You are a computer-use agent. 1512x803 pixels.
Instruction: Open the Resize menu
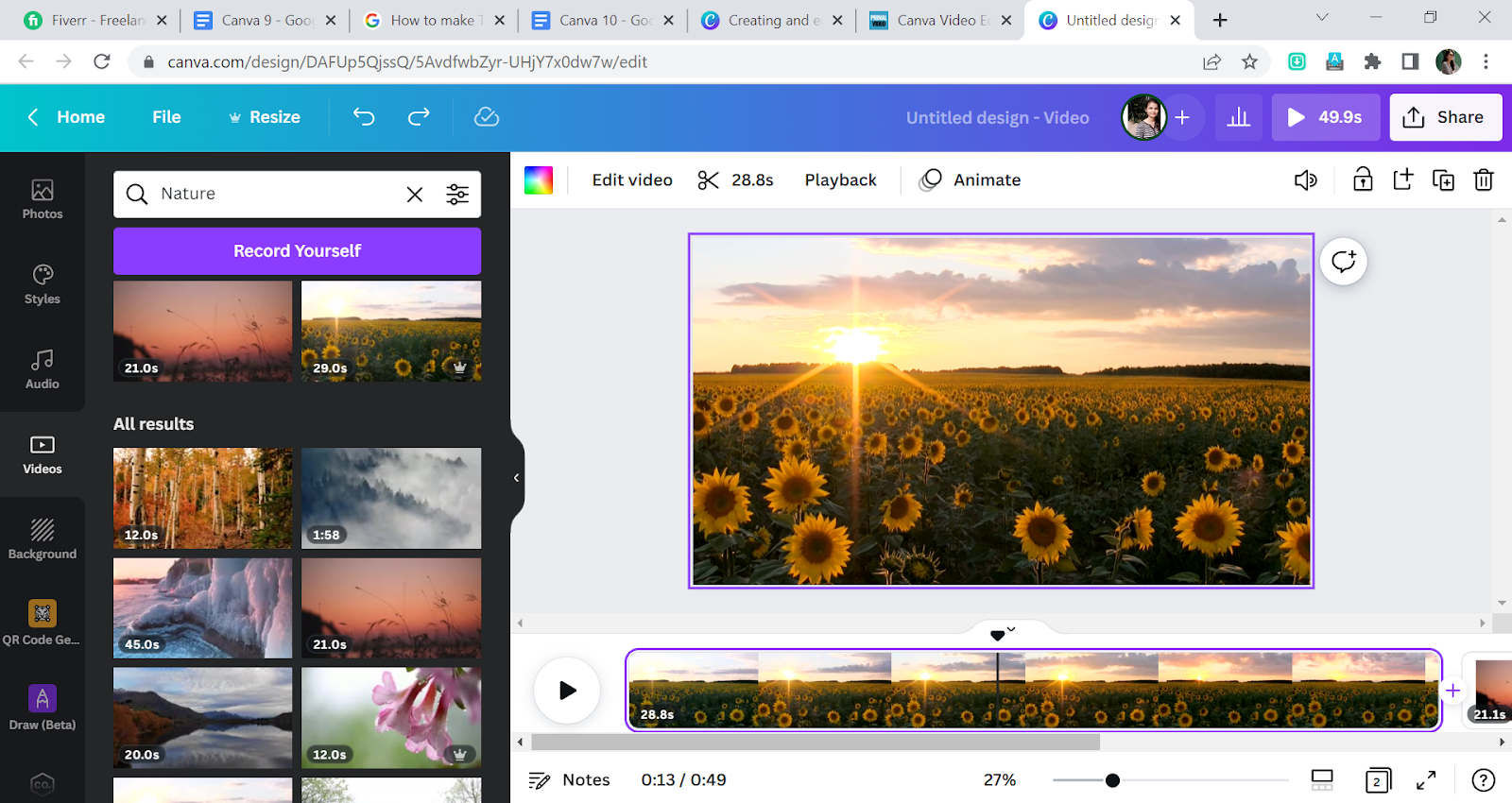[x=265, y=117]
